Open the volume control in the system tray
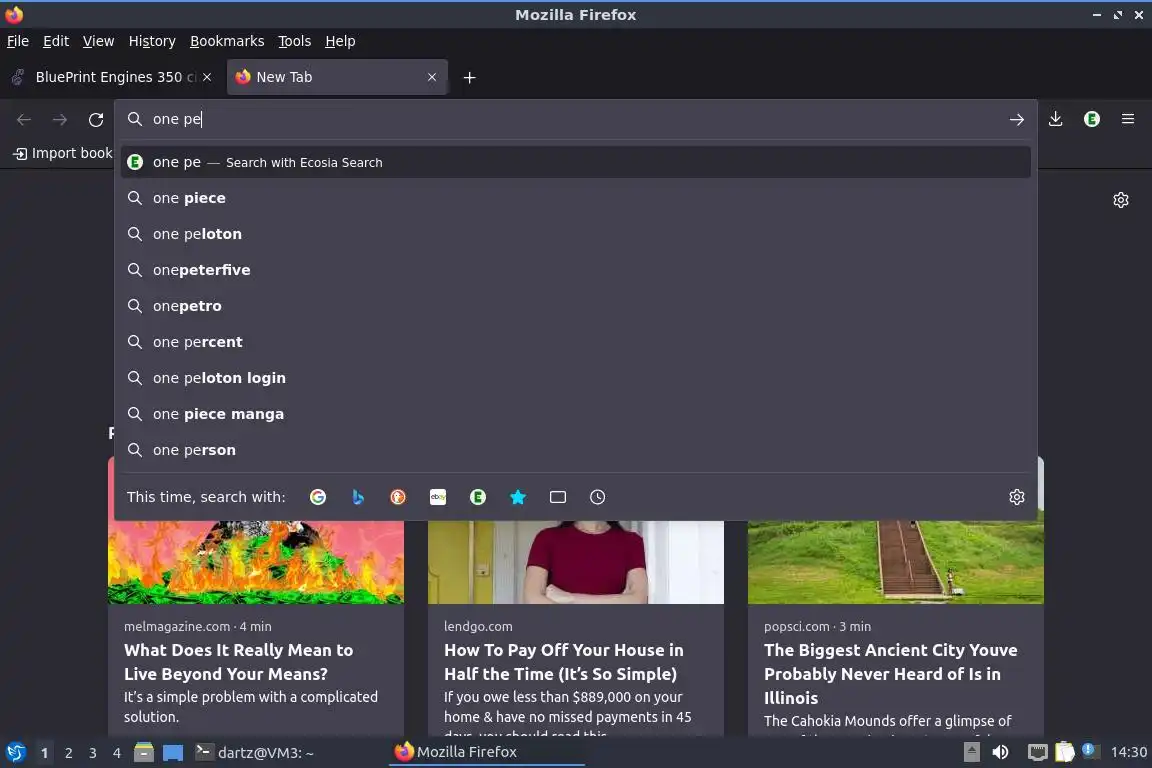The image size is (1152, 768). click(x=1000, y=753)
